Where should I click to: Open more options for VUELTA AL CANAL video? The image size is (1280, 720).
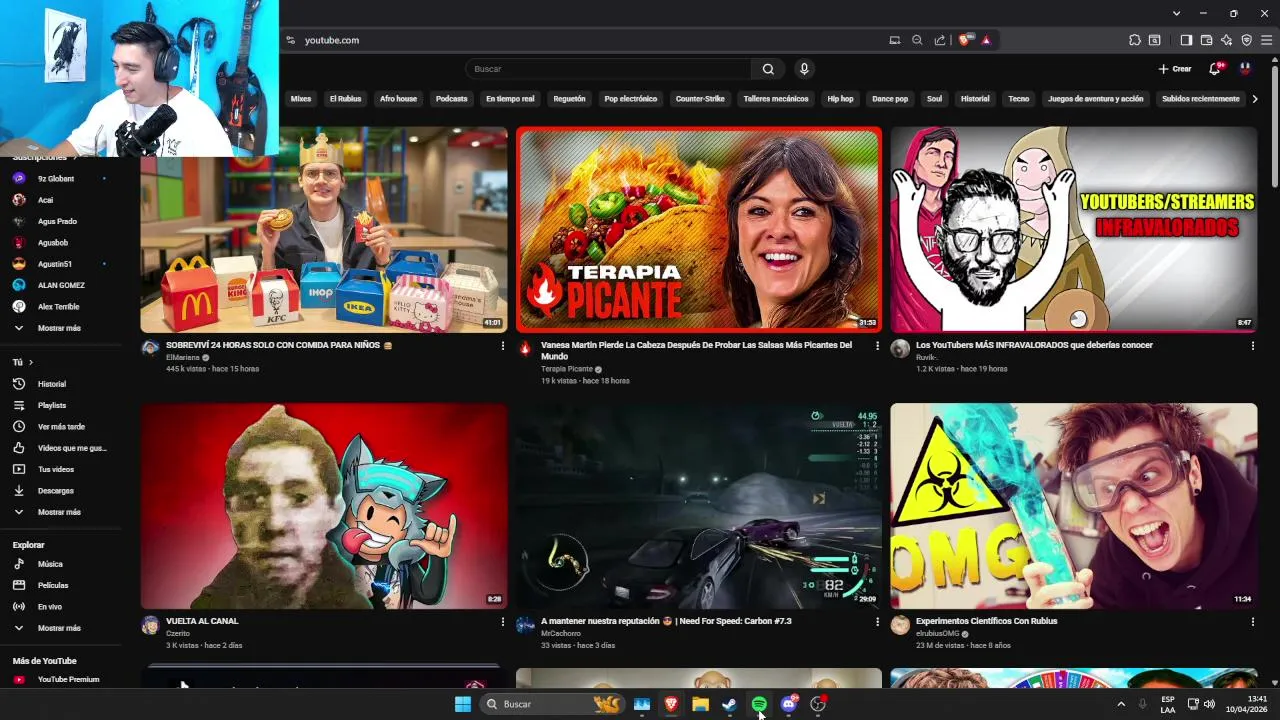tap(503, 621)
